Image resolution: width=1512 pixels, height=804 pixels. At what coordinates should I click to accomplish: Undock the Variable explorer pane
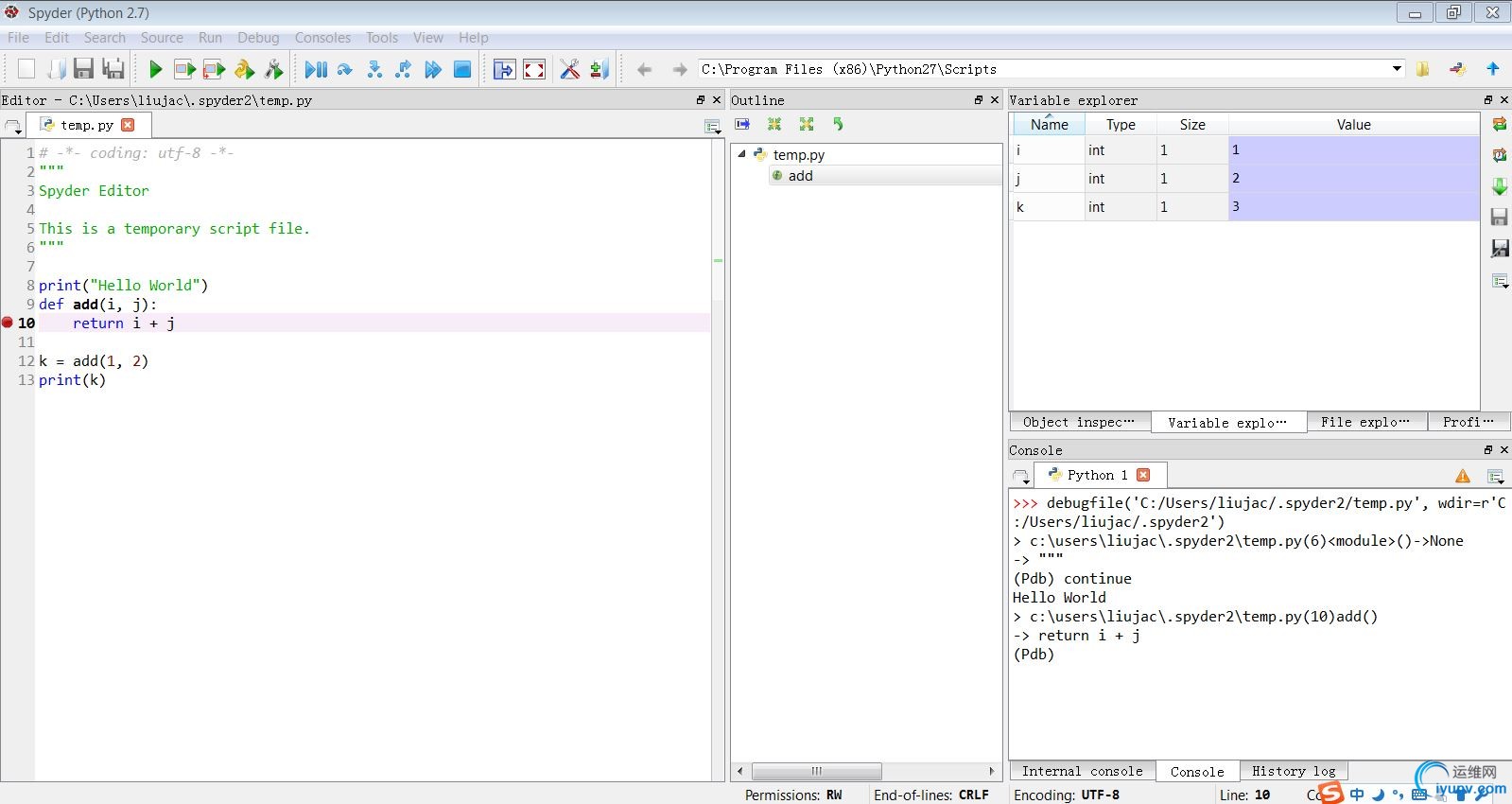(1488, 99)
